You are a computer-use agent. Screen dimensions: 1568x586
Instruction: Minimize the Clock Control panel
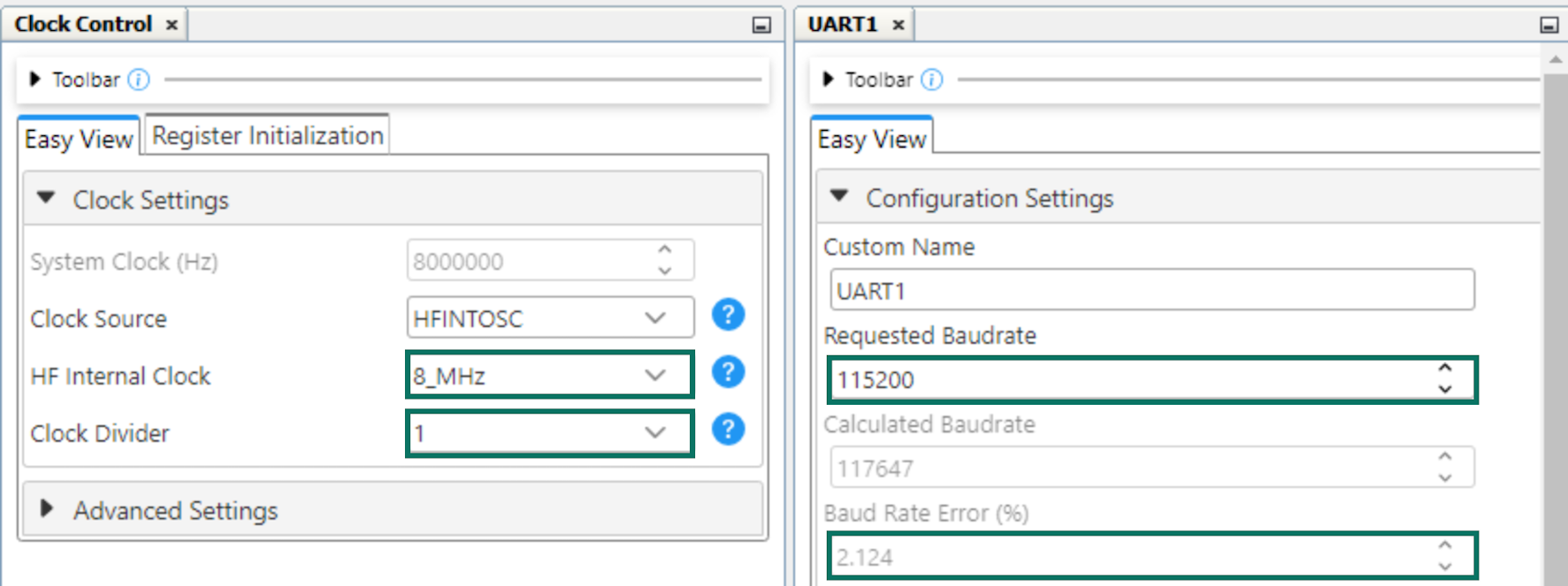coord(761,25)
